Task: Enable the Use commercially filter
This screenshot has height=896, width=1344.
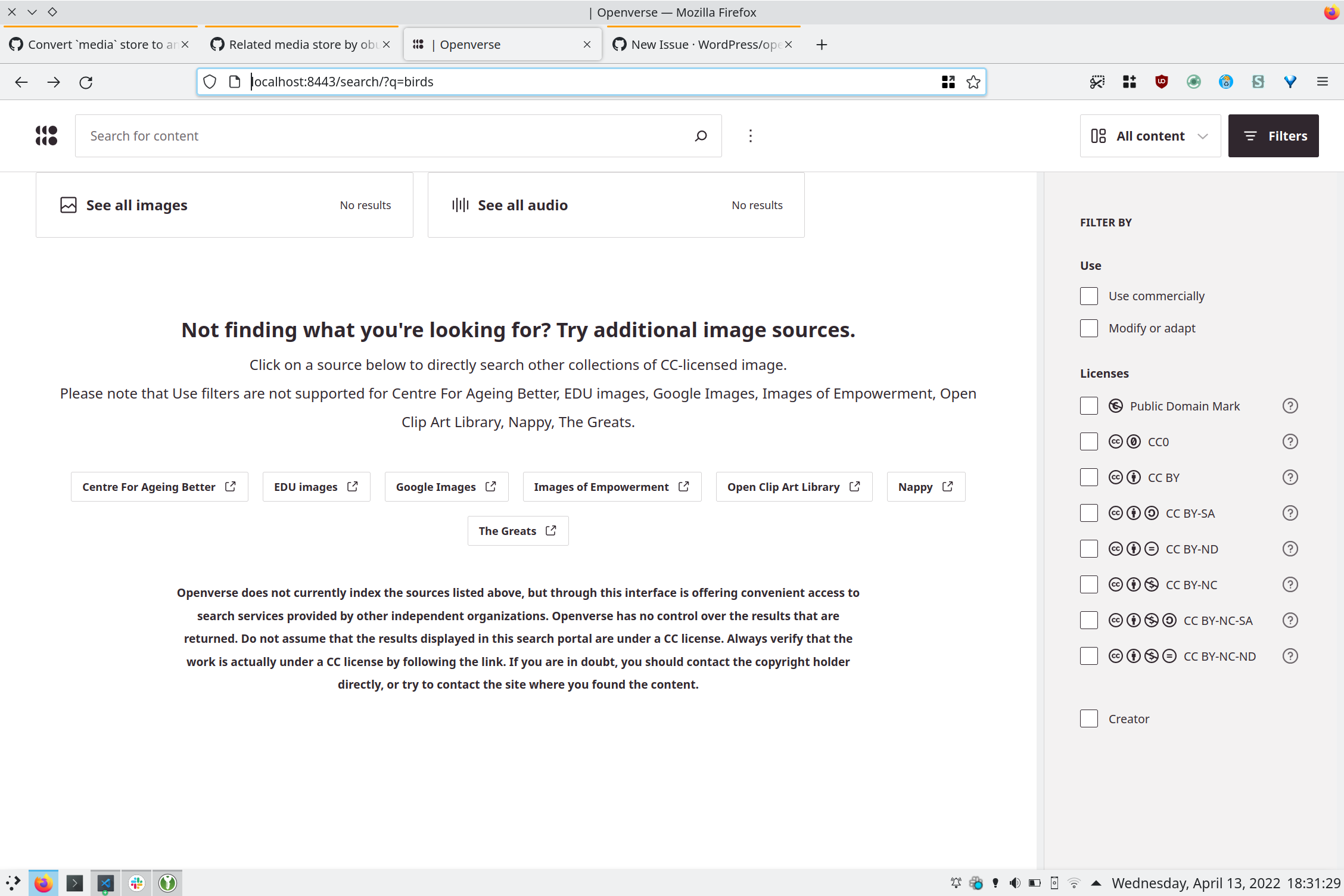Action: [1089, 295]
